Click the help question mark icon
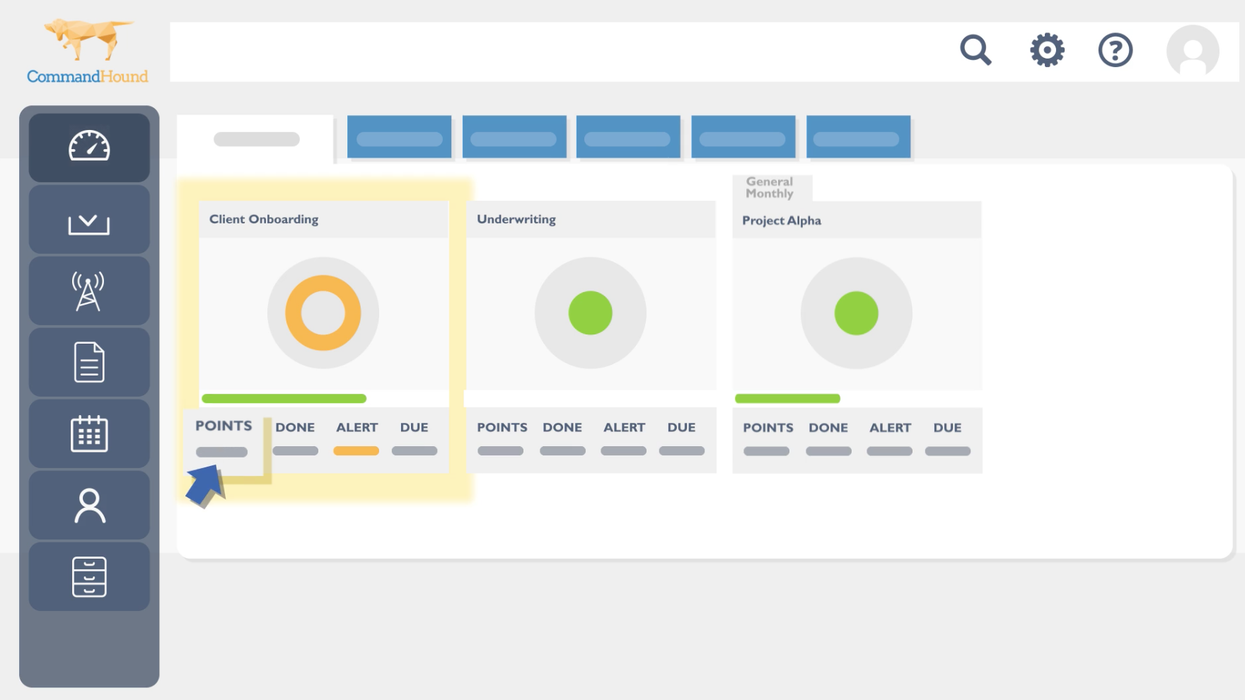The image size is (1245, 700). coord(1115,50)
